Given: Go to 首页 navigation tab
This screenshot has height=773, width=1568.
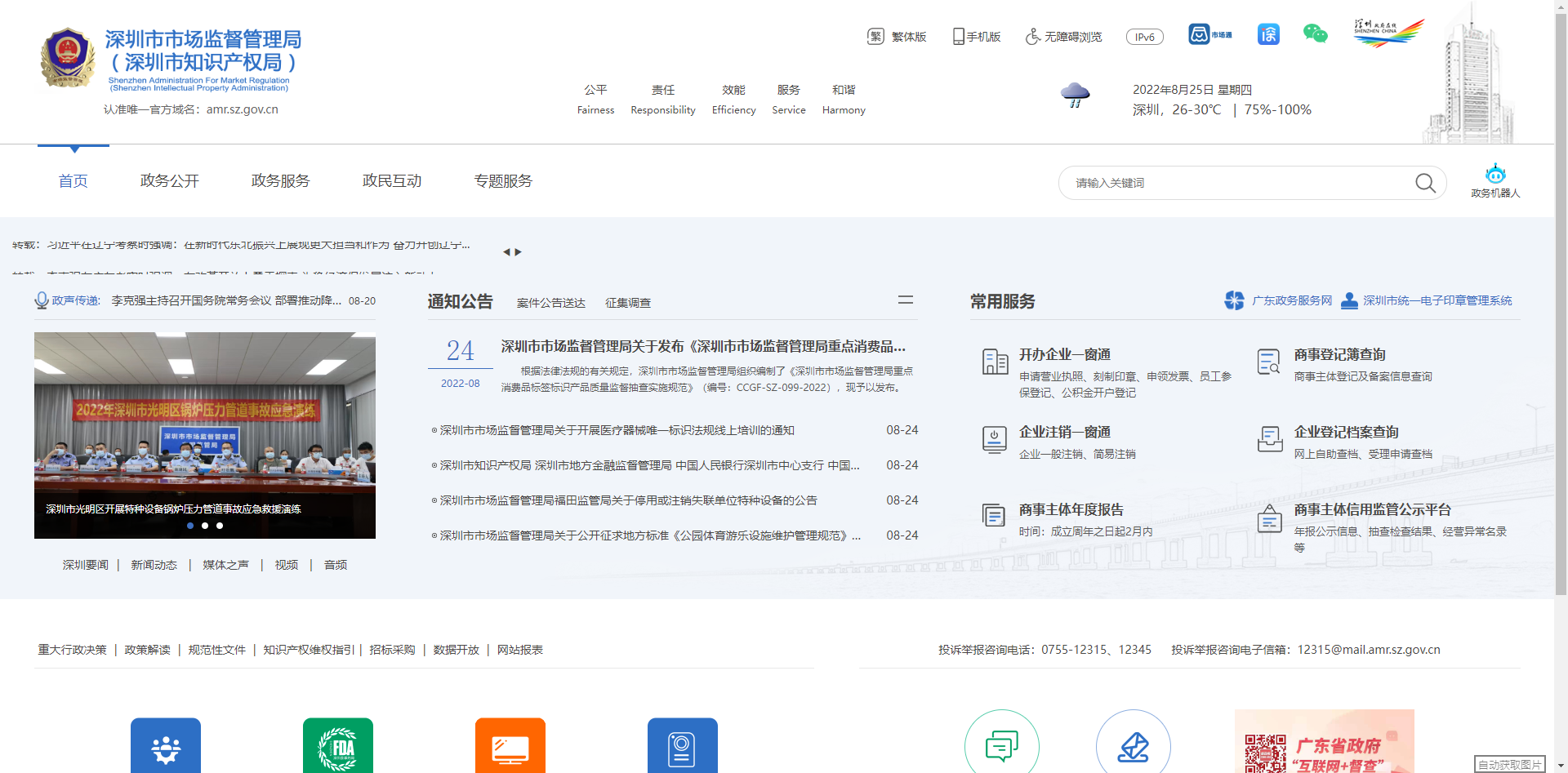Looking at the screenshot, I should [73, 180].
